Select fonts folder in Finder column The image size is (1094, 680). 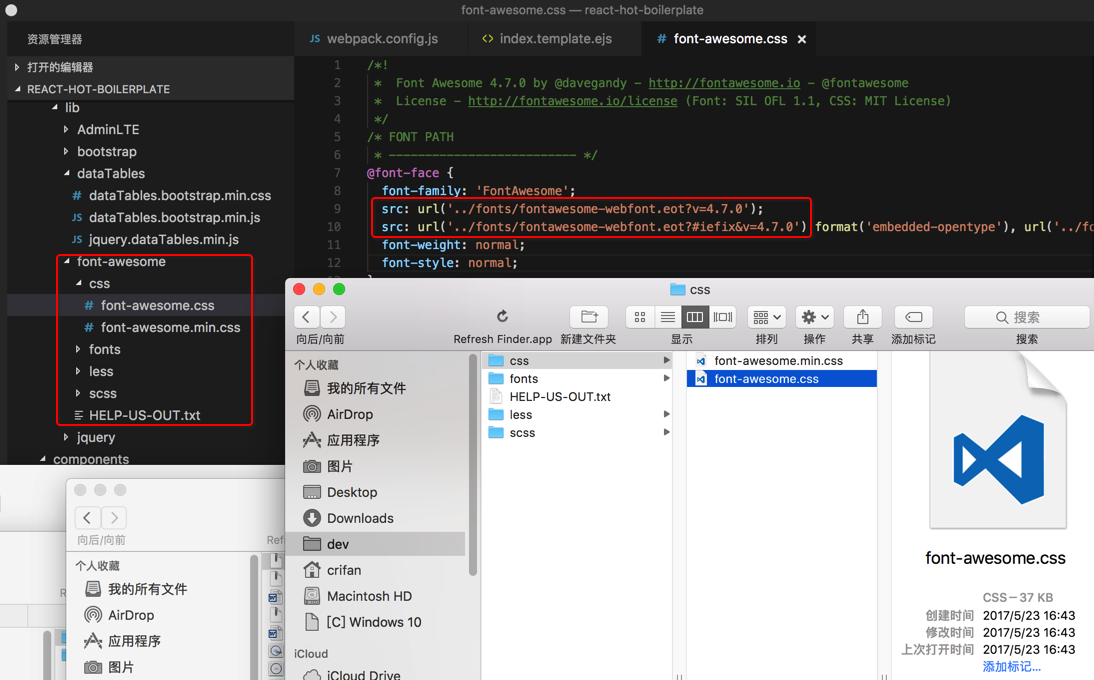(x=578, y=379)
